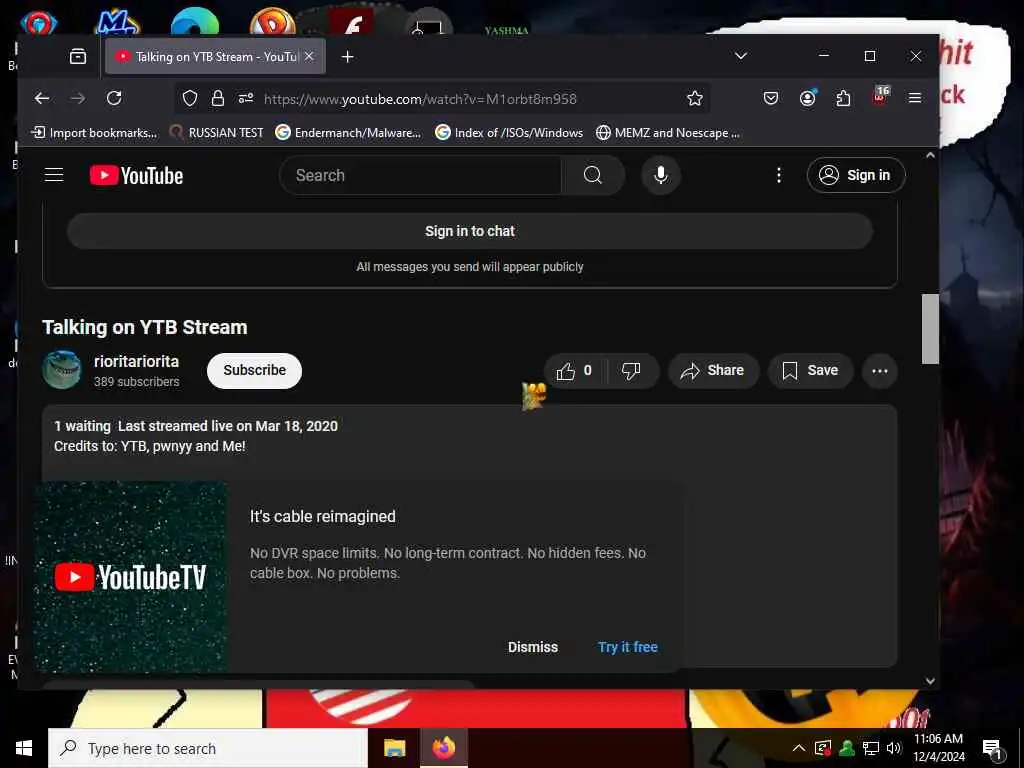1024x768 pixels.
Task: Click the page vertical scrollbar thumb
Action: pos(930,328)
